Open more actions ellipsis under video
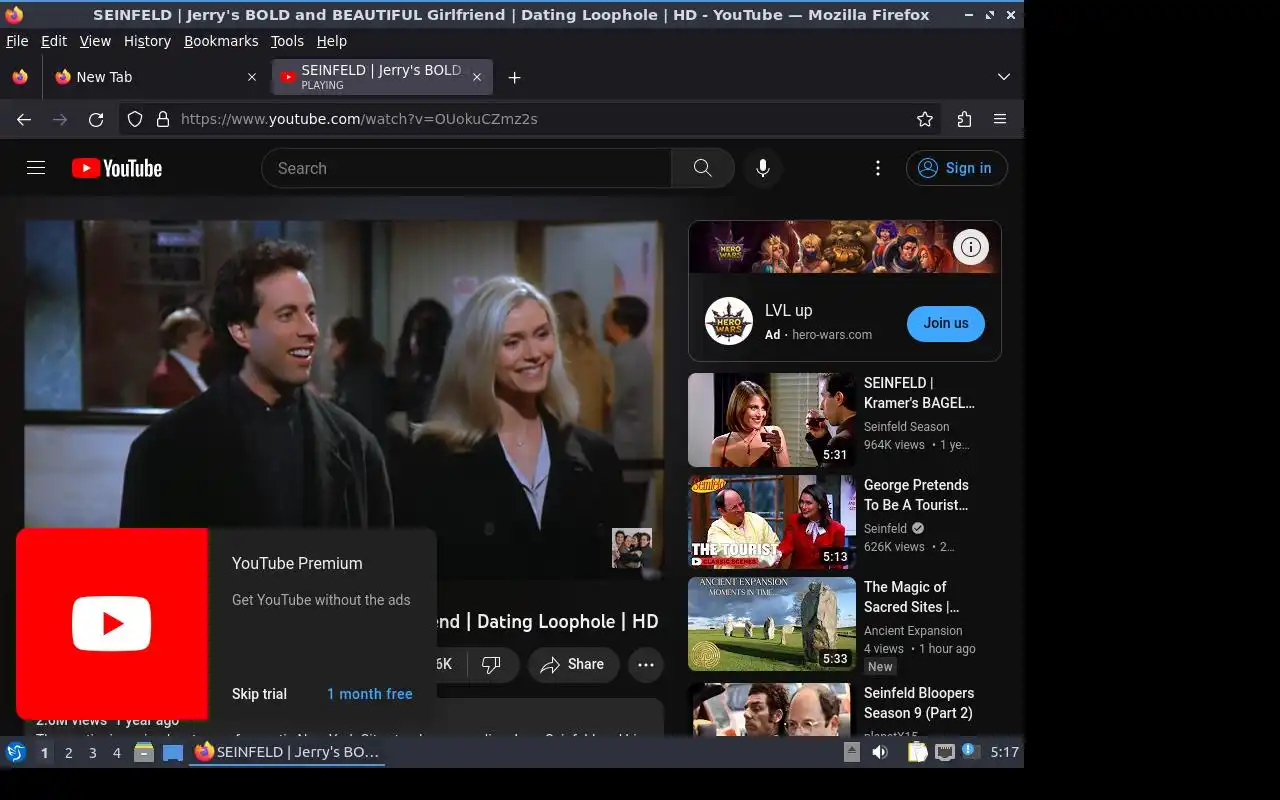The height and width of the screenshot is (800, 1280). point(646,665)
